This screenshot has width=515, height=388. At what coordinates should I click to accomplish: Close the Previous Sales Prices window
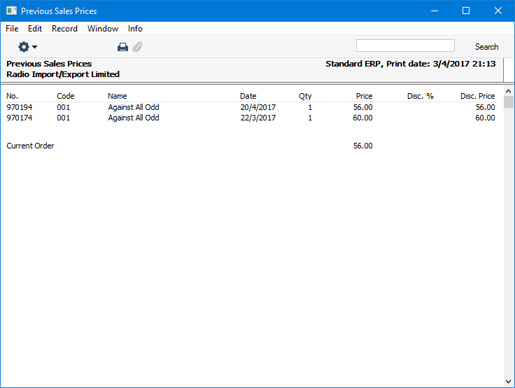pyautogui.click(x=498, y=11)
